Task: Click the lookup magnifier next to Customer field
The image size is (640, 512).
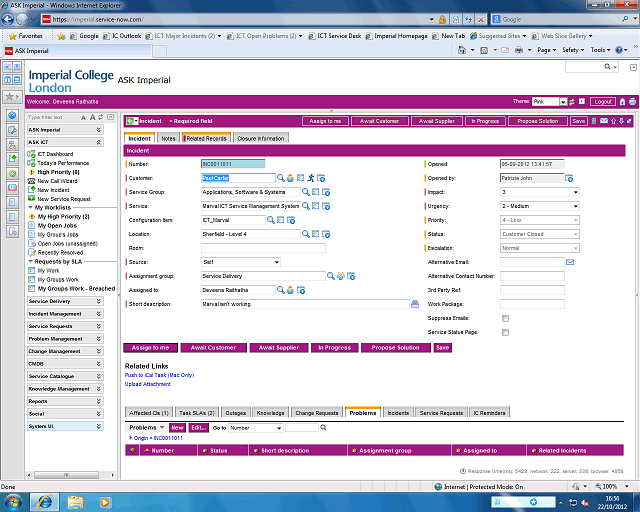Action: click(281, 177)
